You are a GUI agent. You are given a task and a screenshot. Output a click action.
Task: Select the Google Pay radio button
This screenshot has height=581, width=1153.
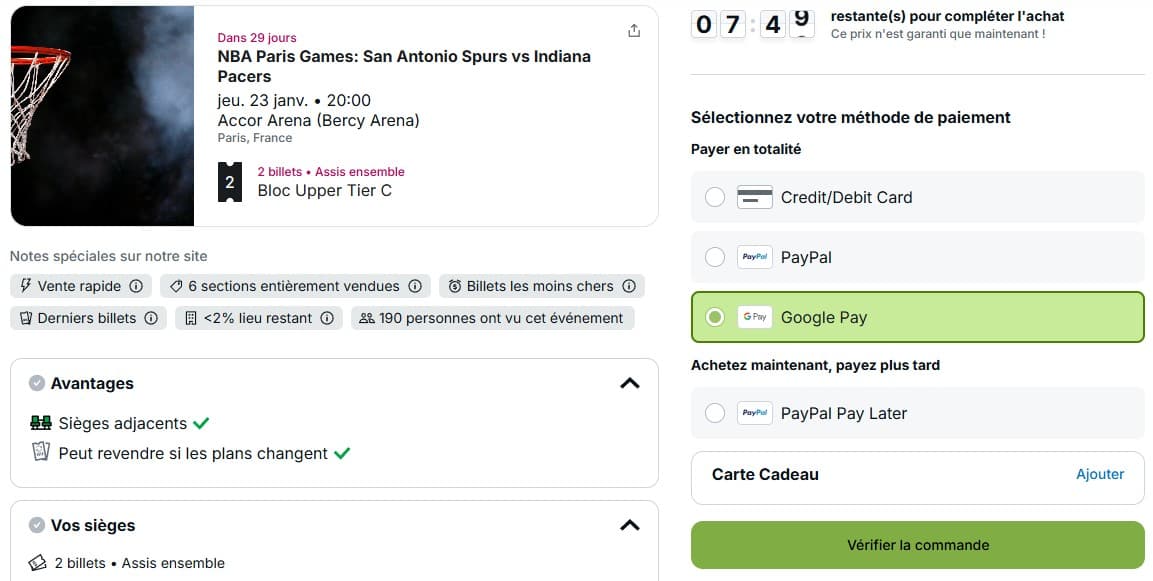[715, 317]
